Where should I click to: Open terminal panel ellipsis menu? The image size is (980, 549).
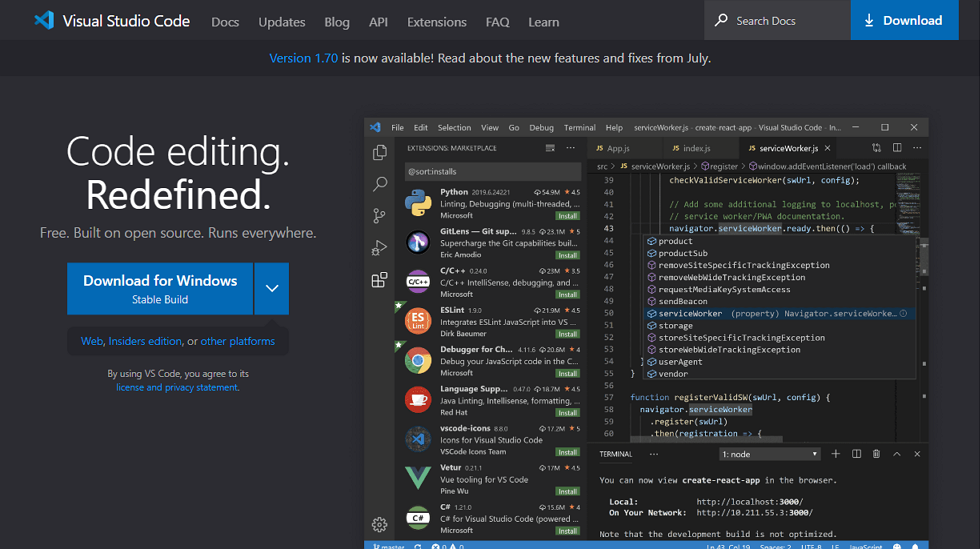click(x=654, y=455)
